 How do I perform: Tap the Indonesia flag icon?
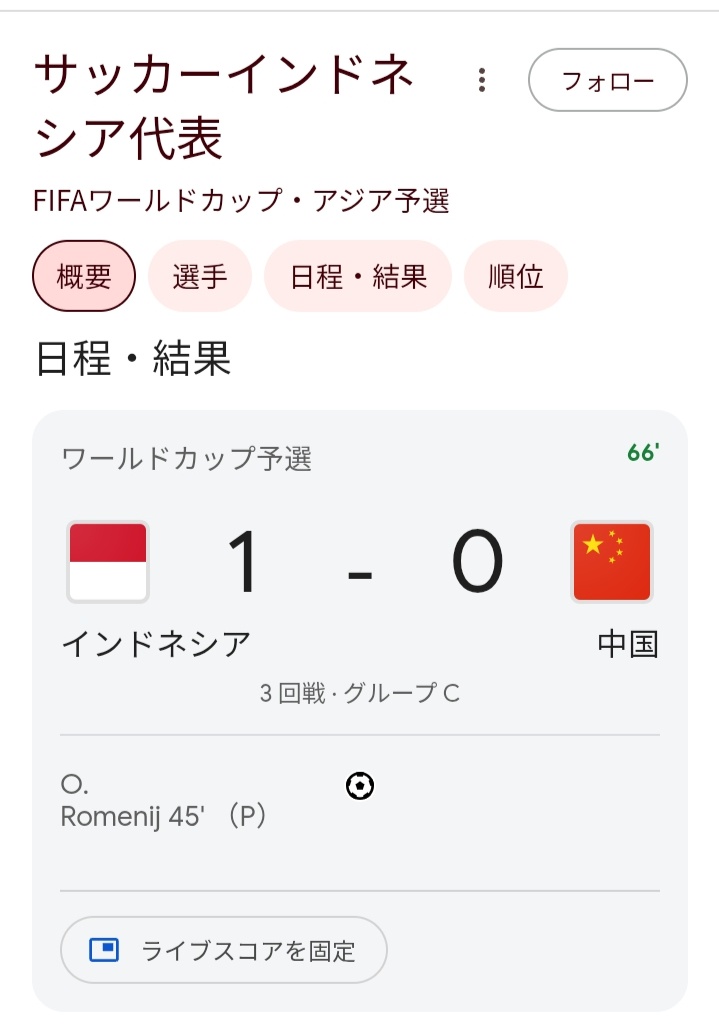(x=108, y=561)
